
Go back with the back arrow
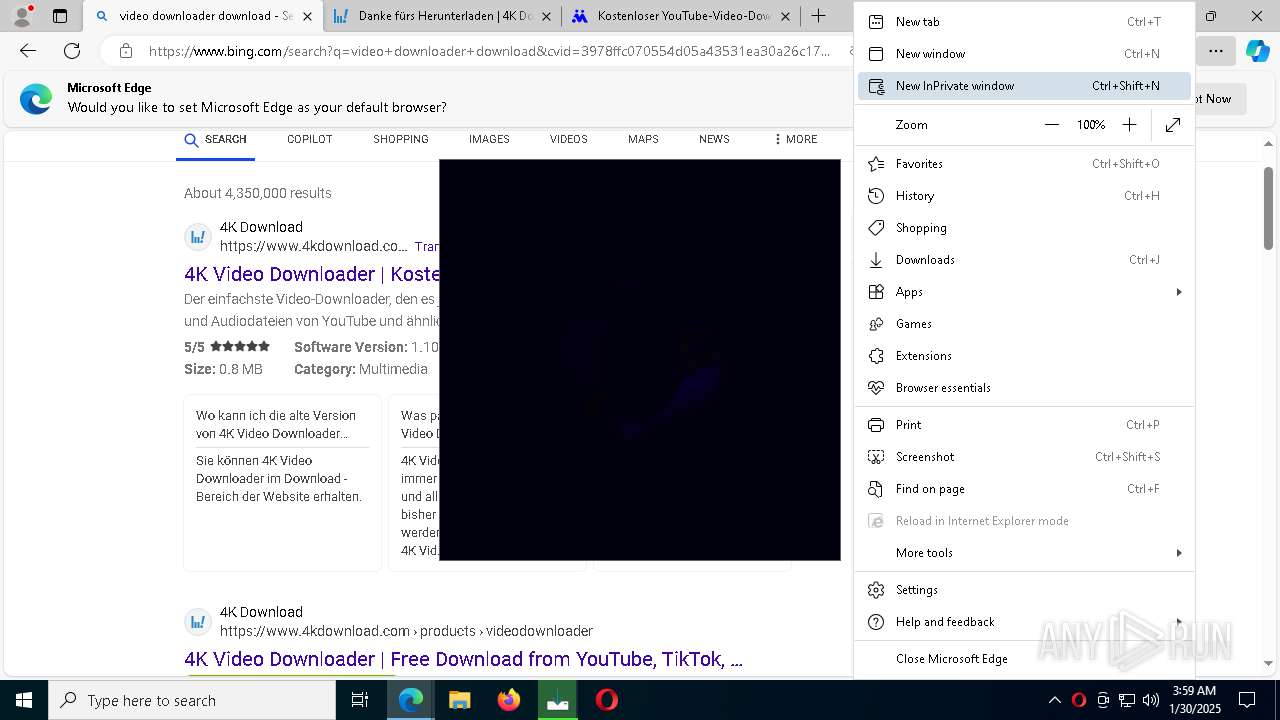pos(28,51)
